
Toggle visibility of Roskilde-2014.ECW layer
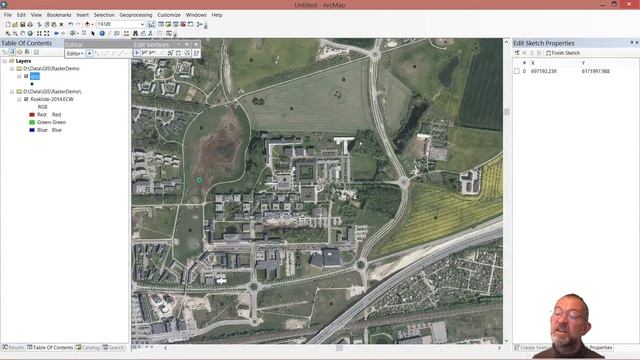[x=26, y=99]
